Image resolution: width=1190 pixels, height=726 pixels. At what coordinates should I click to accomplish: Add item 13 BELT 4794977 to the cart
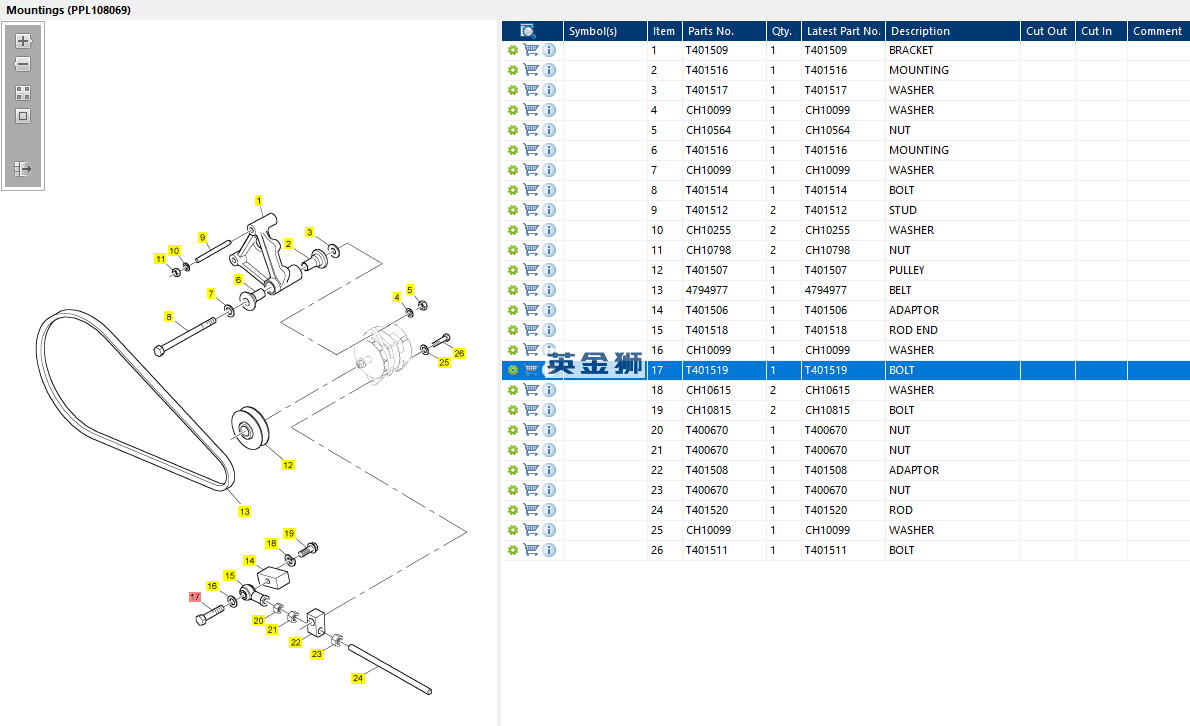[531, 290]
